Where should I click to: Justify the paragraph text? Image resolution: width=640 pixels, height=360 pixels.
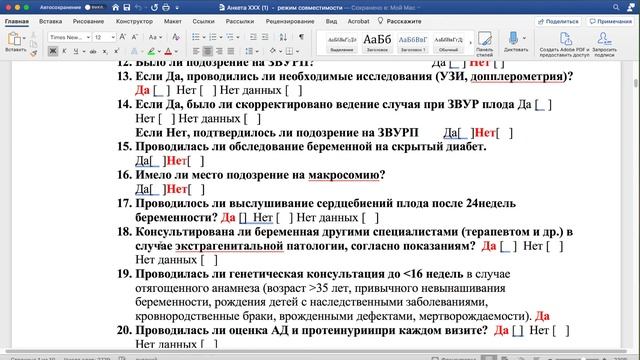(231, 51)
